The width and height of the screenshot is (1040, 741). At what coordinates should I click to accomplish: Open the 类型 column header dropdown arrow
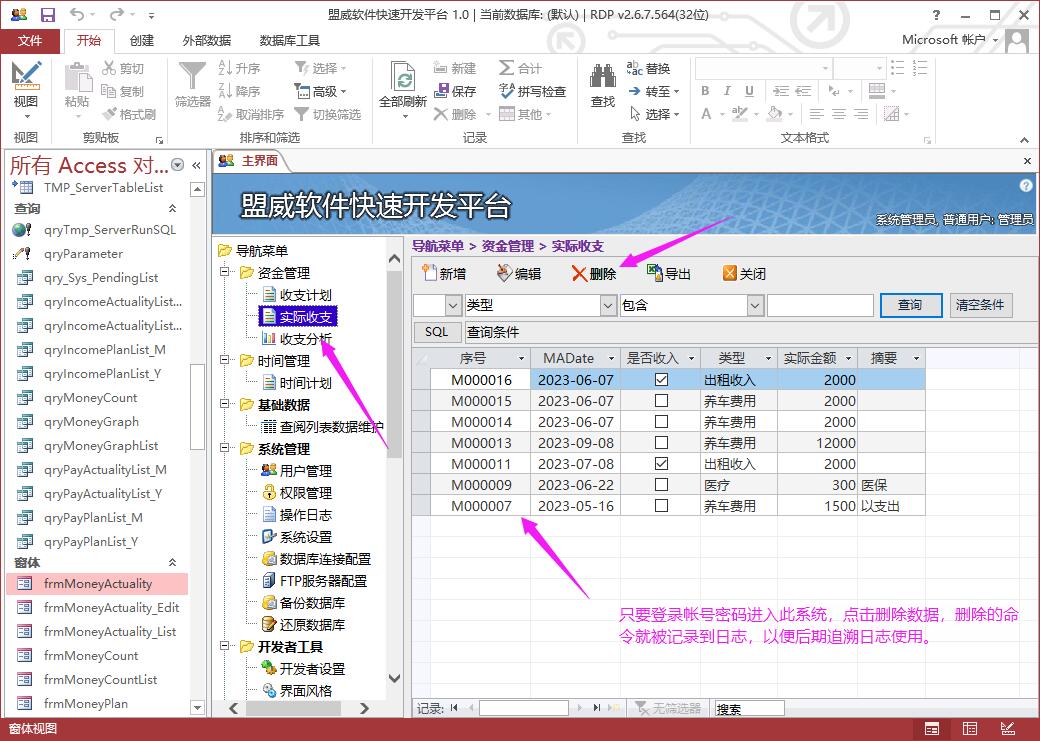(768, 359)
